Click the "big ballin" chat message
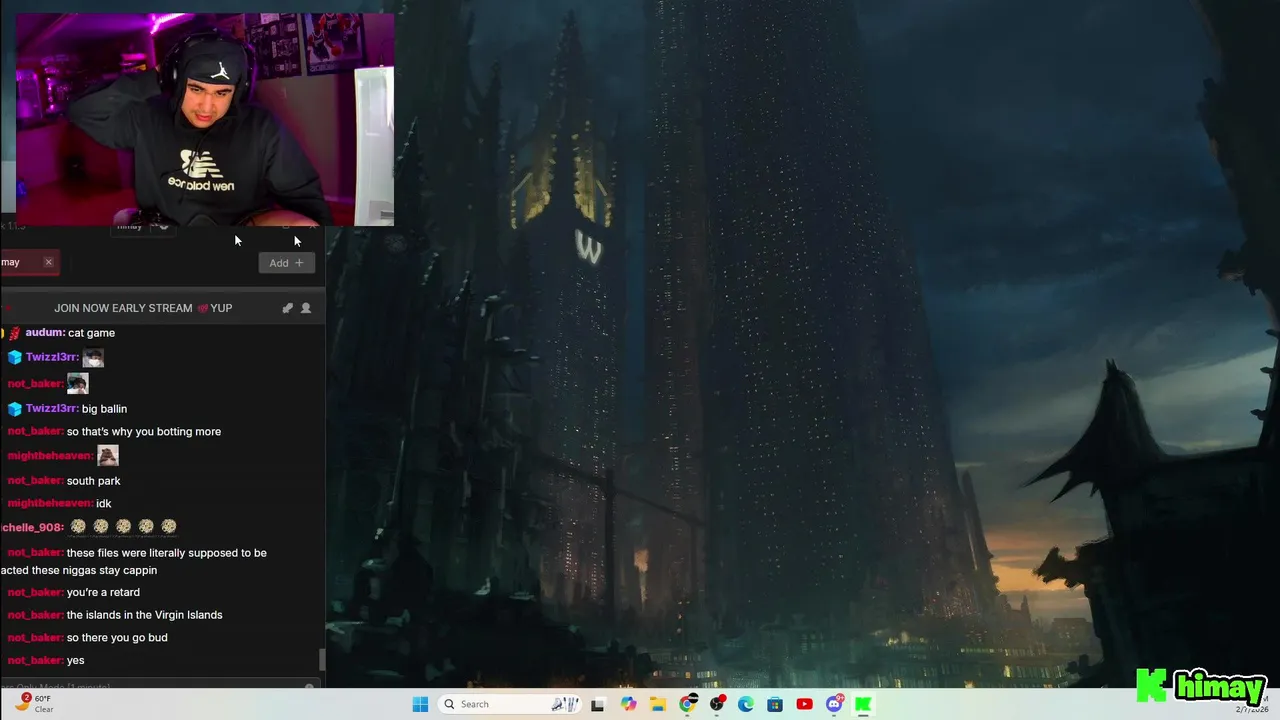Viewport: 1280px width, 720px height. (104, 409)
